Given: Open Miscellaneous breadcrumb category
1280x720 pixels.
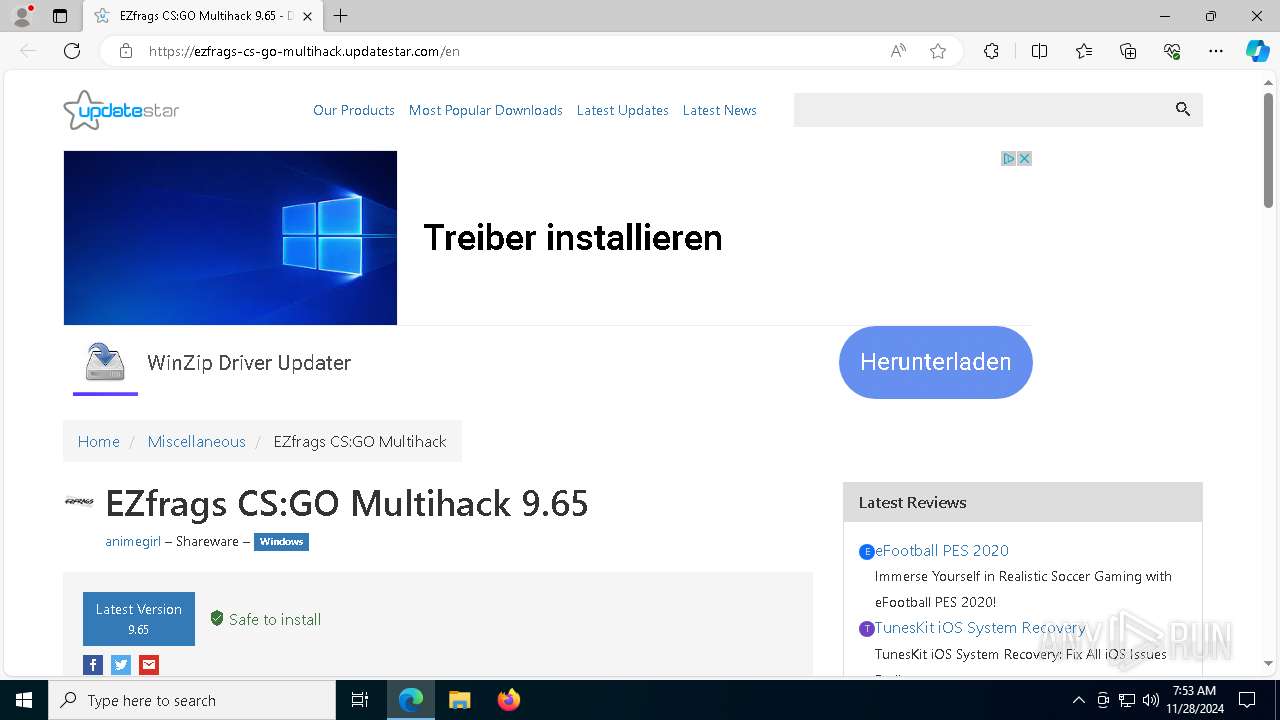Looking at the screenshot, I should (197, 441).
